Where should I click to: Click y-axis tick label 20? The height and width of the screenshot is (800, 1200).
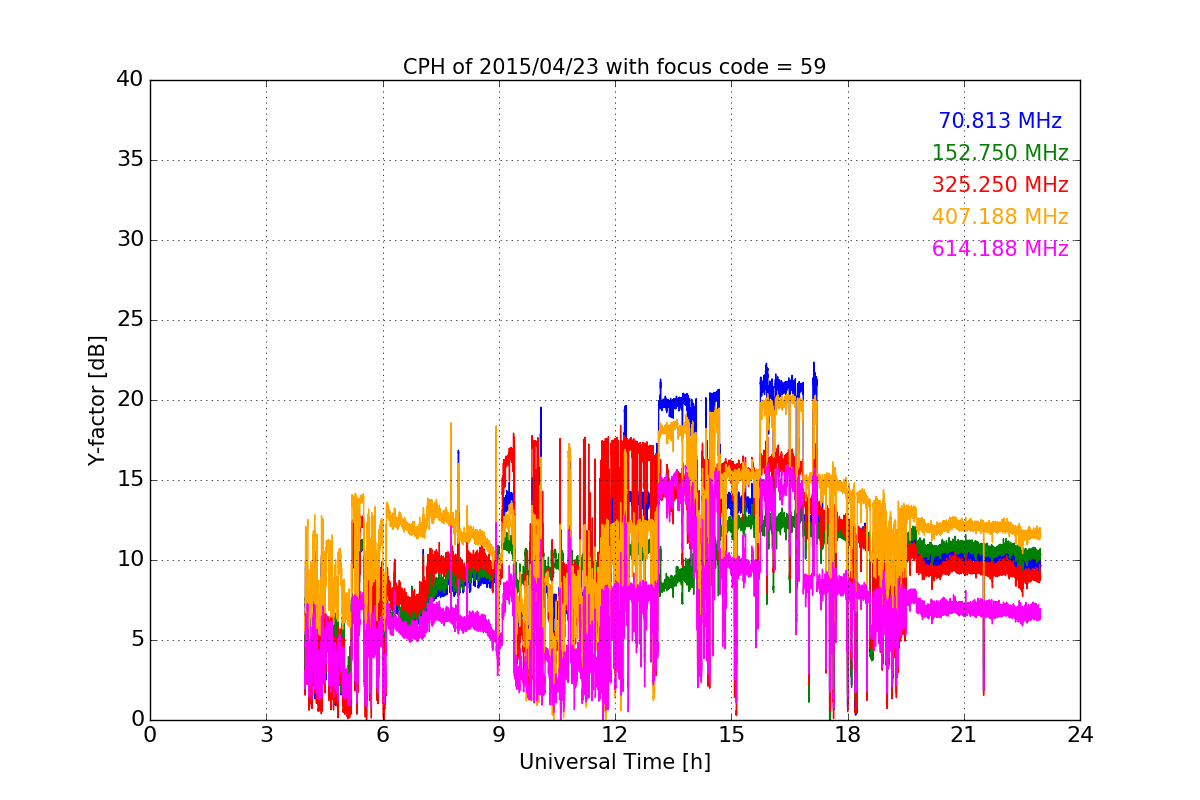130,399
